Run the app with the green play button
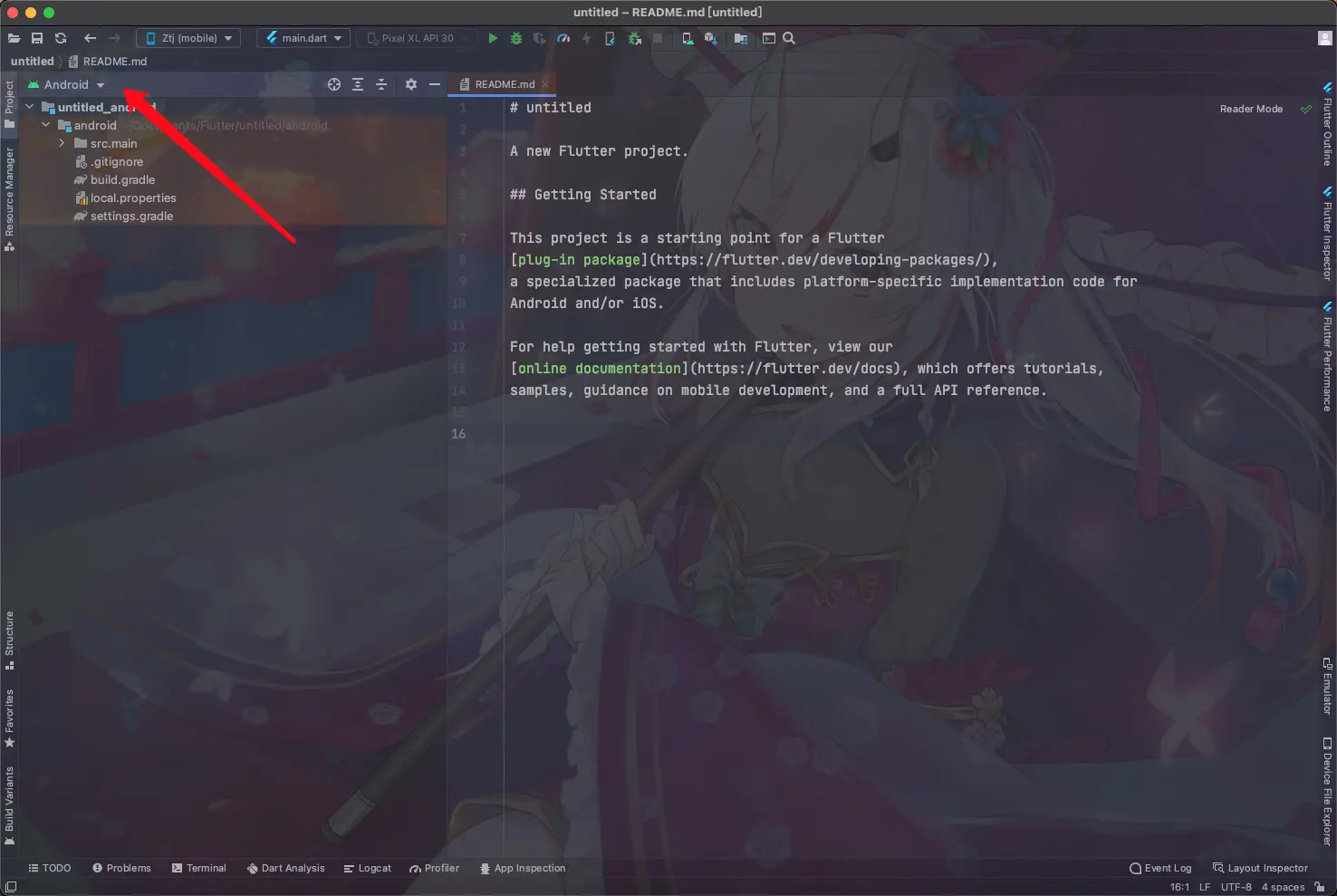The height and width of the screenshot is (896, 1337). tap(493, 38)
